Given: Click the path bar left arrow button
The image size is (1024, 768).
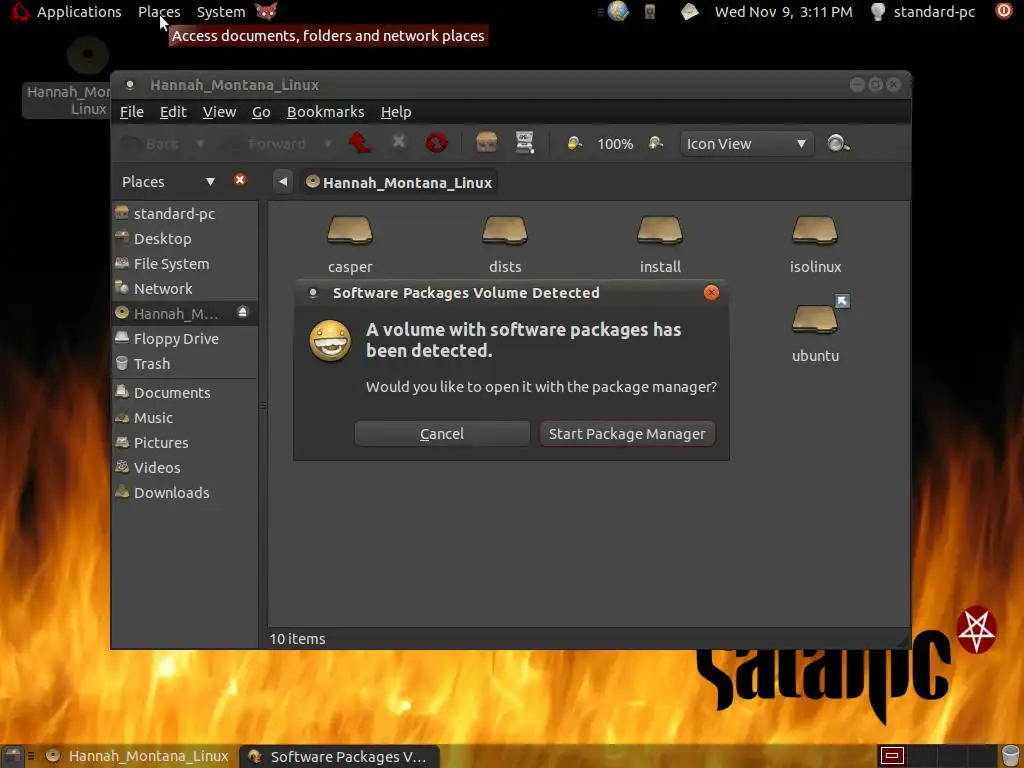Looking at the screenshot, I should click(283, 182).
